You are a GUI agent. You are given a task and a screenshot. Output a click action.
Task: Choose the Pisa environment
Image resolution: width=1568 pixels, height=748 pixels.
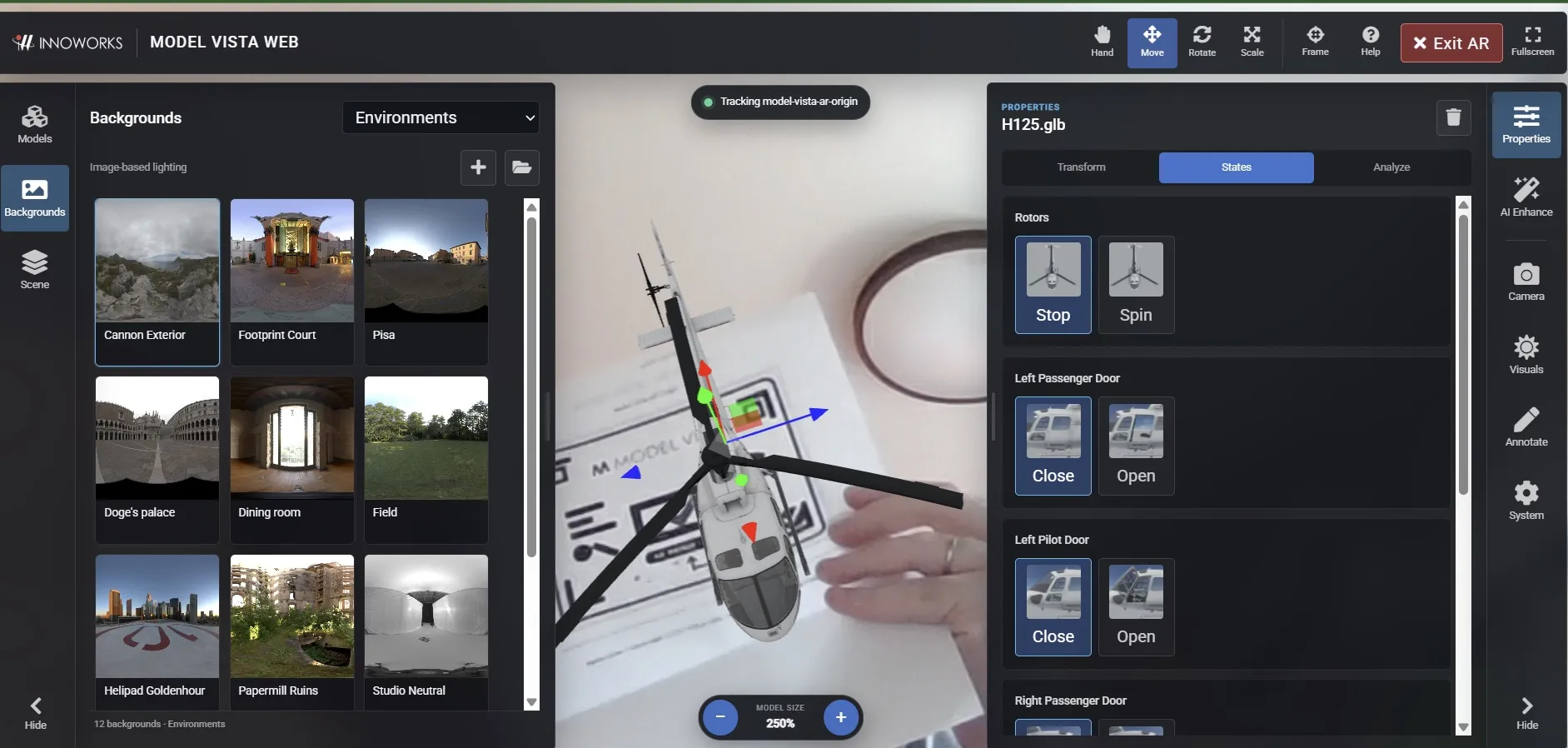(x=426, y=282)
